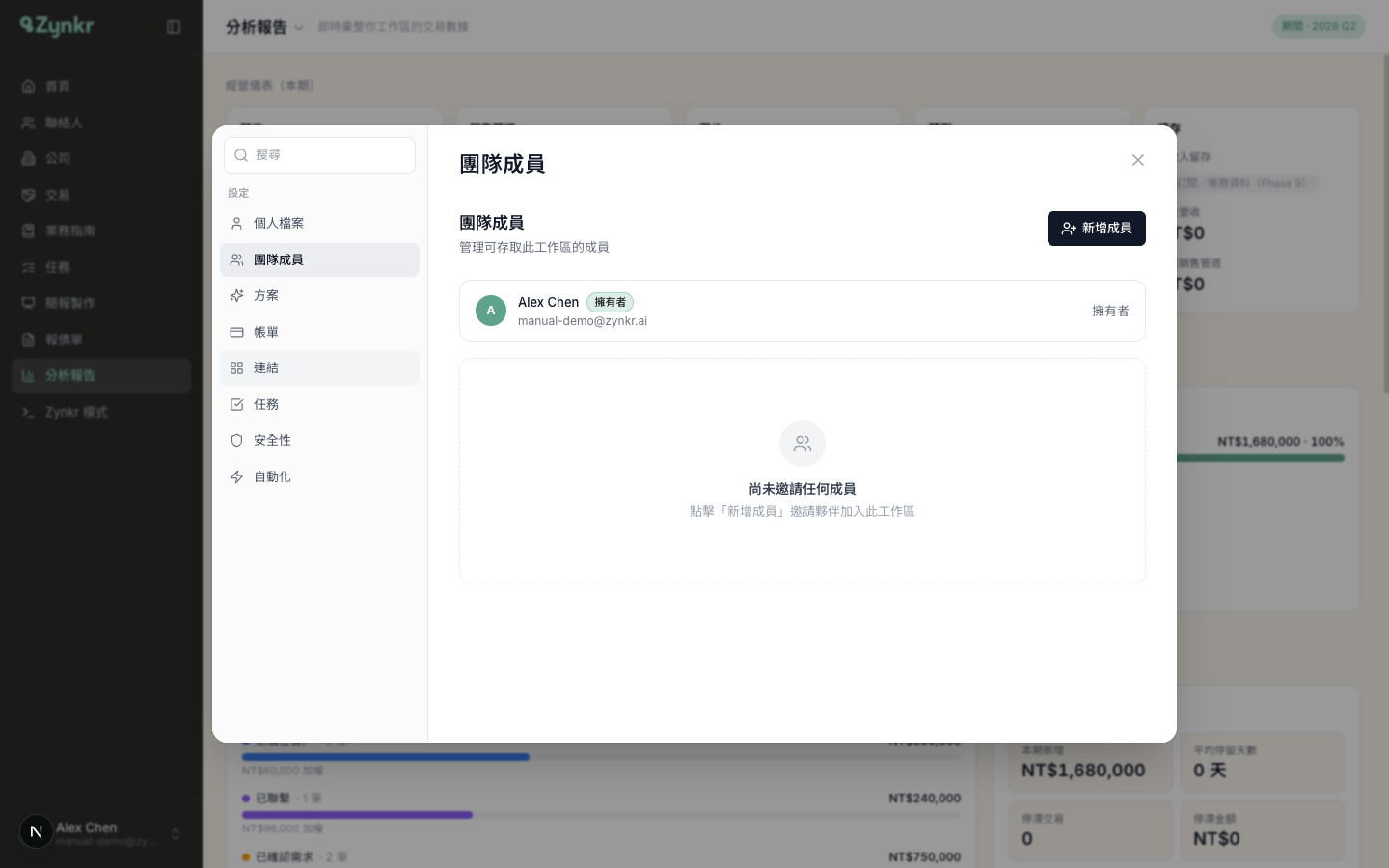This screenshot has height=868, width=1389.
Task: Open 報價單 in the main sidebar
Action: (101, 339)
